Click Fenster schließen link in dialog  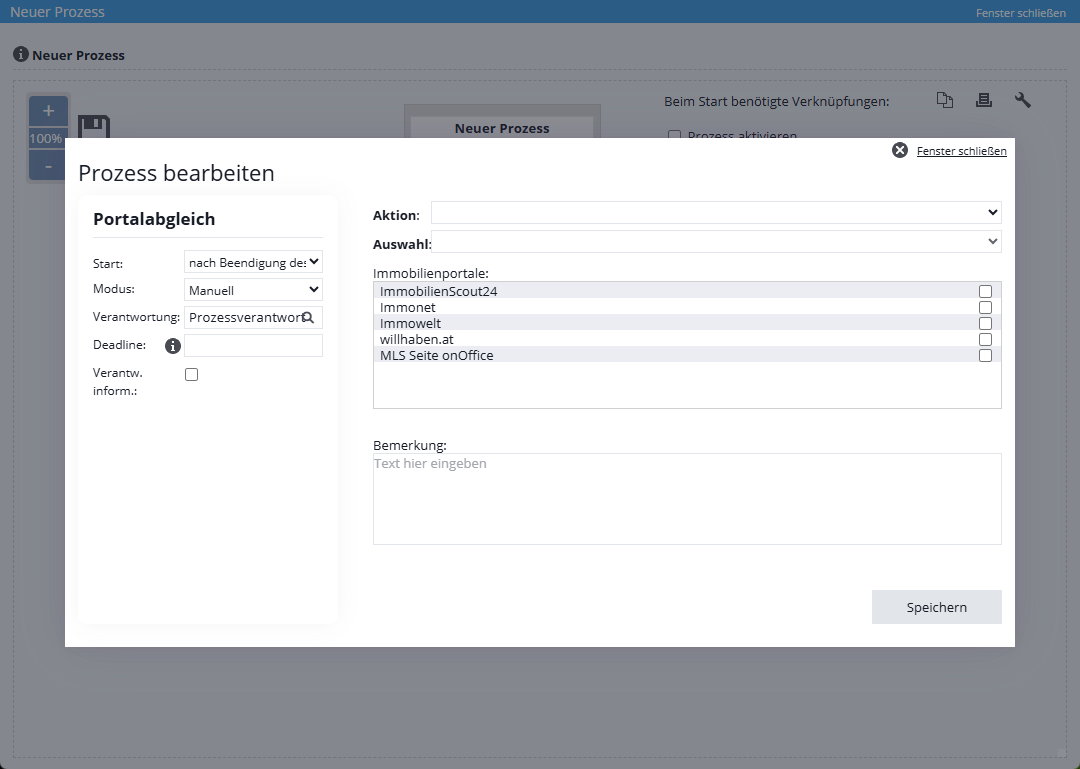pos(960,151)
